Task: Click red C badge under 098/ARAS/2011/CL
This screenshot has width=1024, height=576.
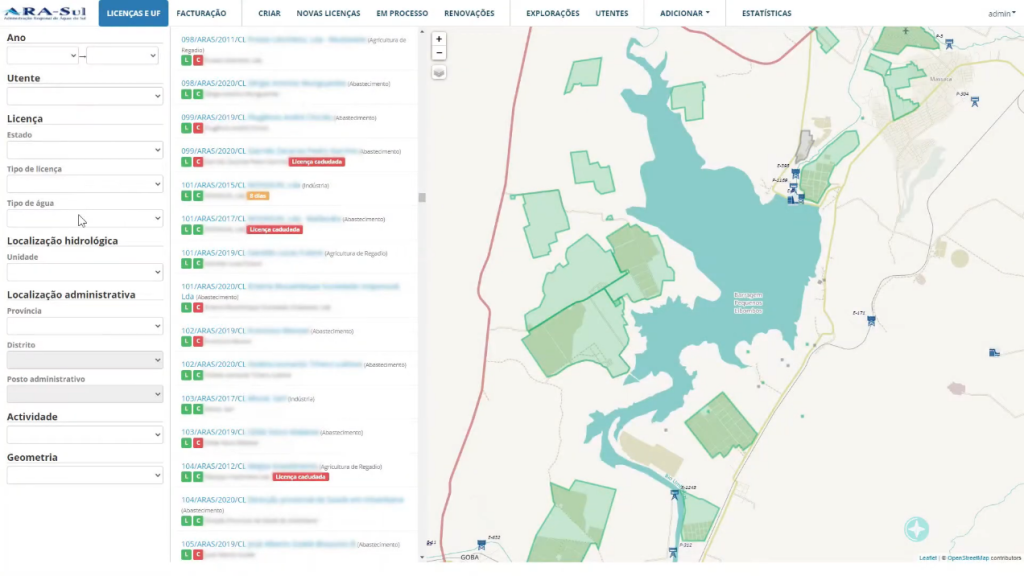Action: click(x=197, y=60)
